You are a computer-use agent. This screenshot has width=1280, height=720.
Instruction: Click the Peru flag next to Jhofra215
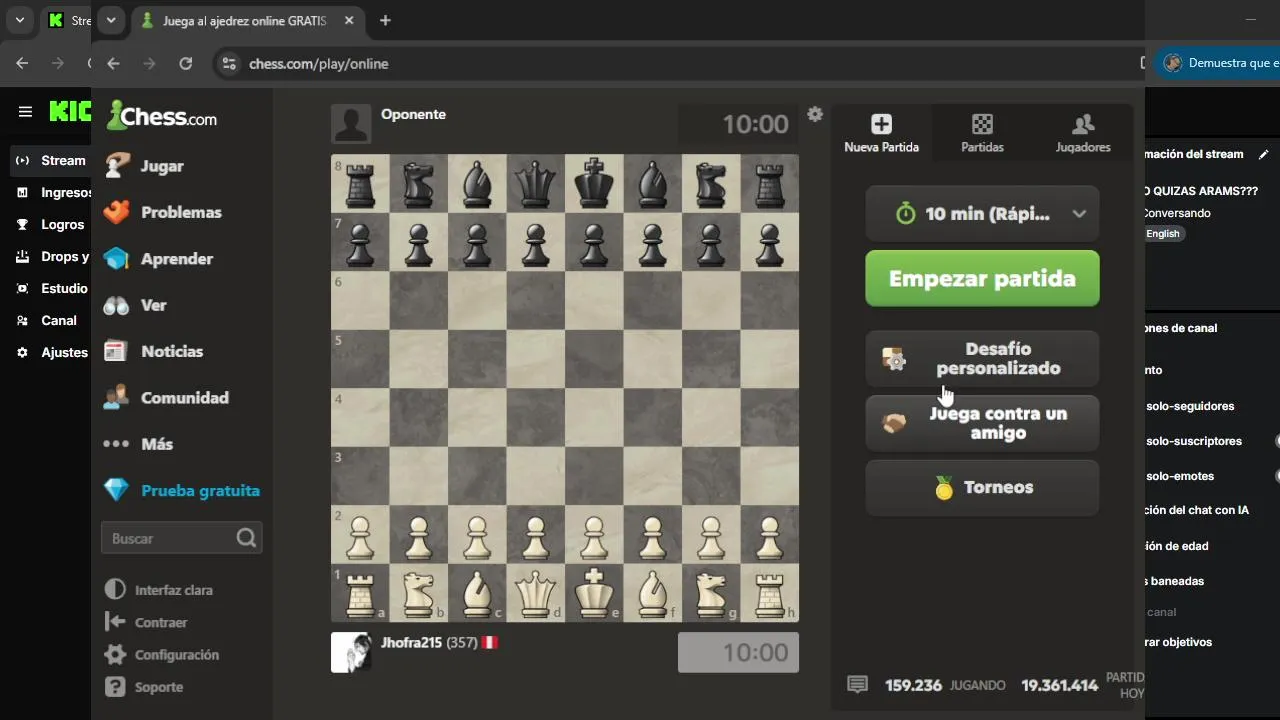pos(490,642)
